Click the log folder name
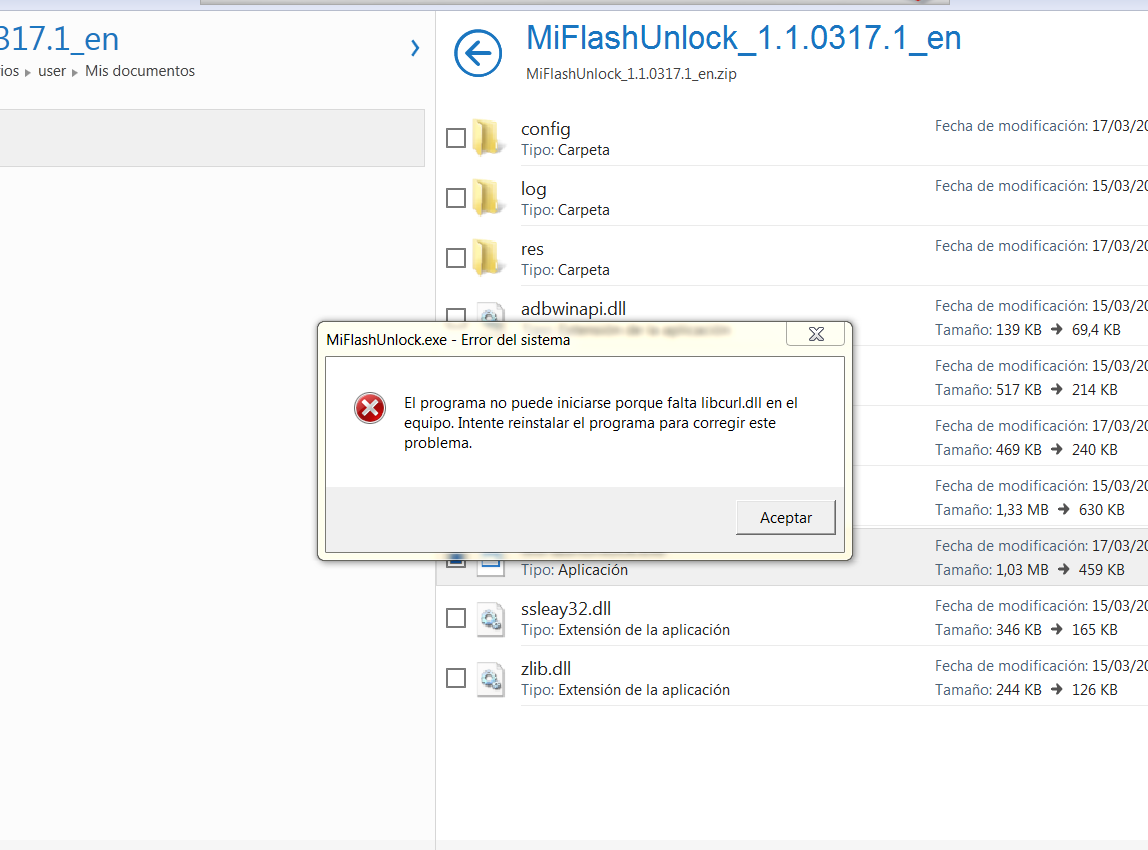 click(x=534, y=190)
